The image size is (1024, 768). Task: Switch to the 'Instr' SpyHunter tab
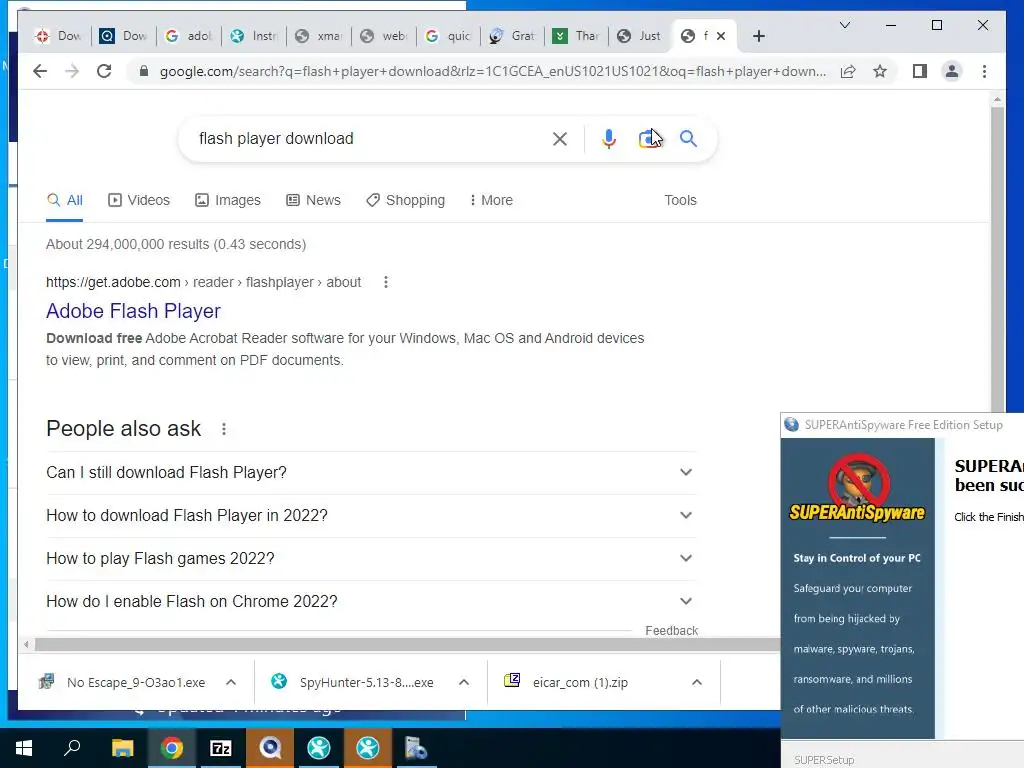[254, 36]
